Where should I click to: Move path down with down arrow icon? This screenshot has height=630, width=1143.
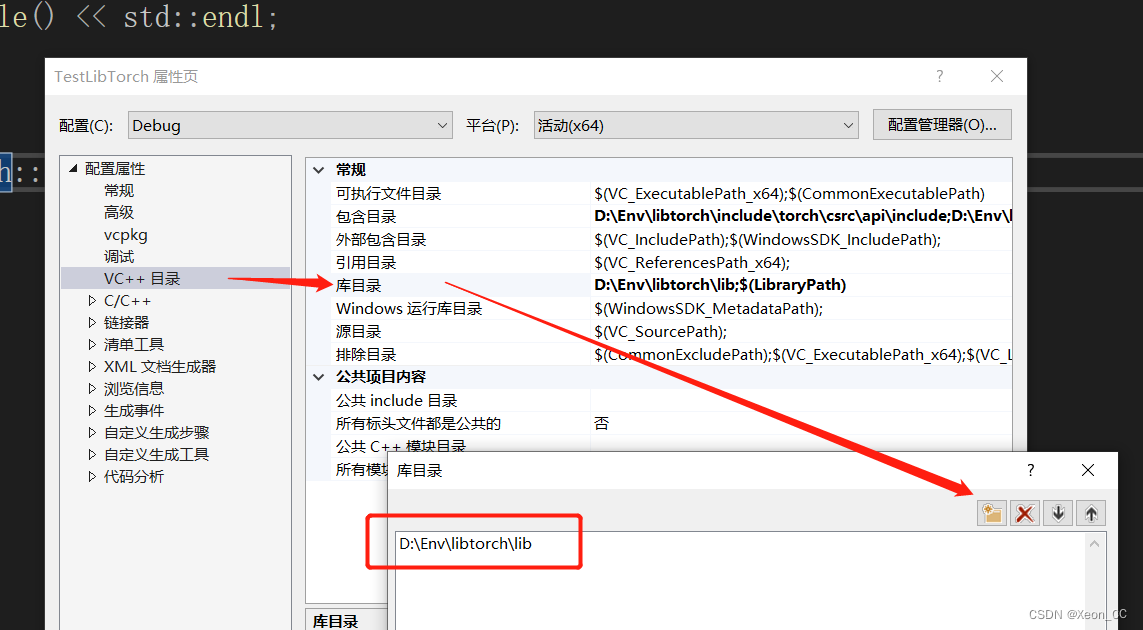(x=1058, y=513)
